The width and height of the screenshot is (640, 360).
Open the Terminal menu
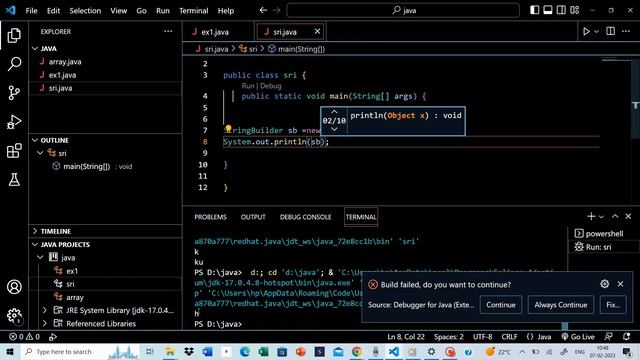(x=193, y=11)
